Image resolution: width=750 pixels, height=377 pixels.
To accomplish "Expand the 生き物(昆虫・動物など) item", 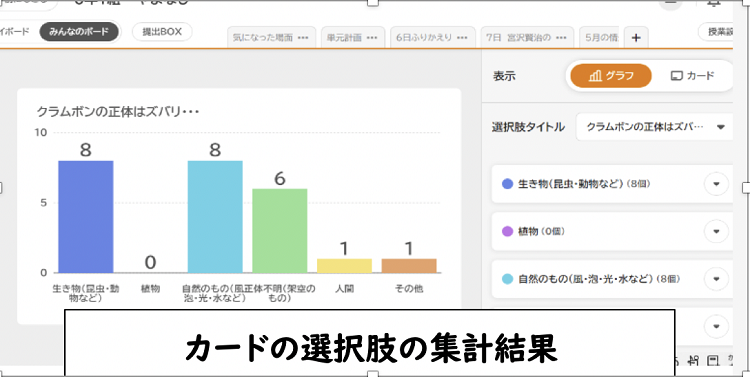I will [x=716, y=184].
